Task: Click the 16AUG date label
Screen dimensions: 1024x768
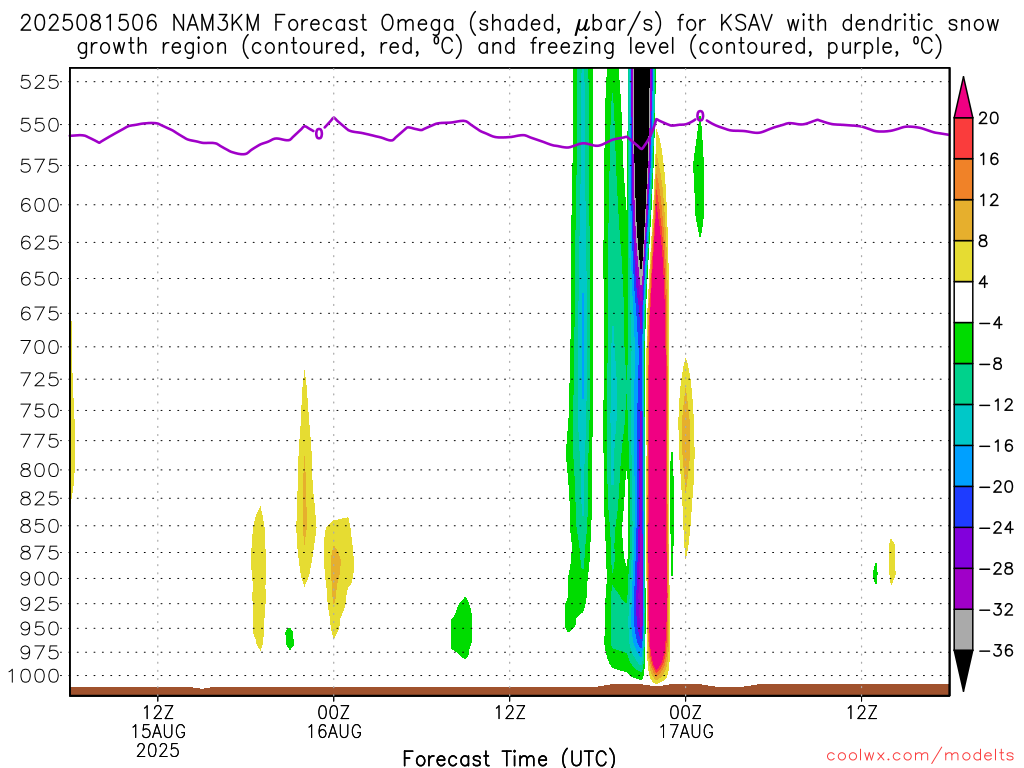Action: pyautogui.click(x=334, y=731)
